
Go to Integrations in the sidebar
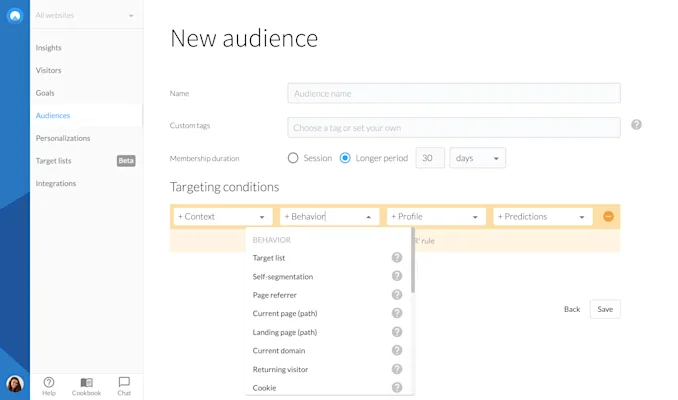[x=56, y=183]
